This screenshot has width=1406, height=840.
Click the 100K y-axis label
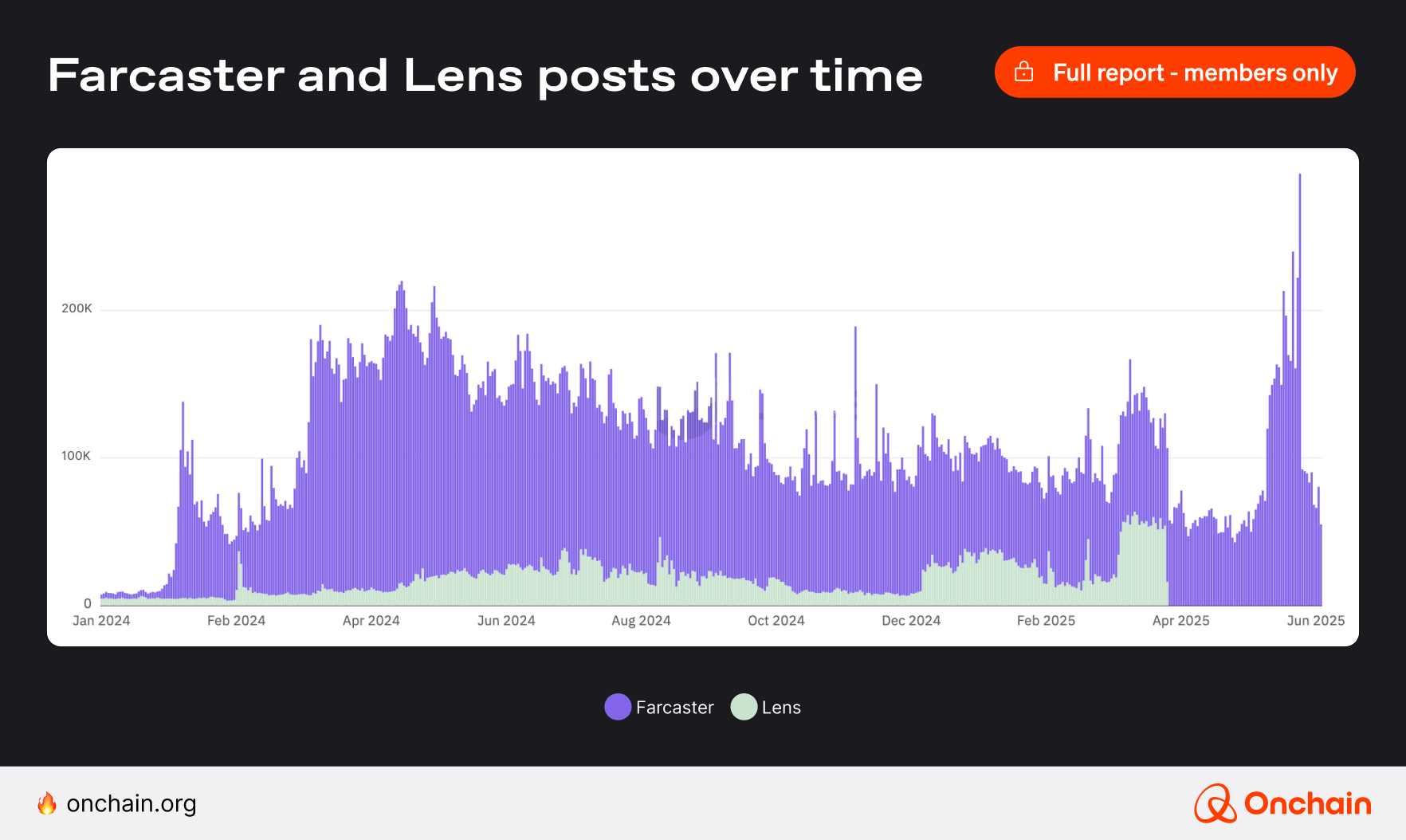point(76,456)
